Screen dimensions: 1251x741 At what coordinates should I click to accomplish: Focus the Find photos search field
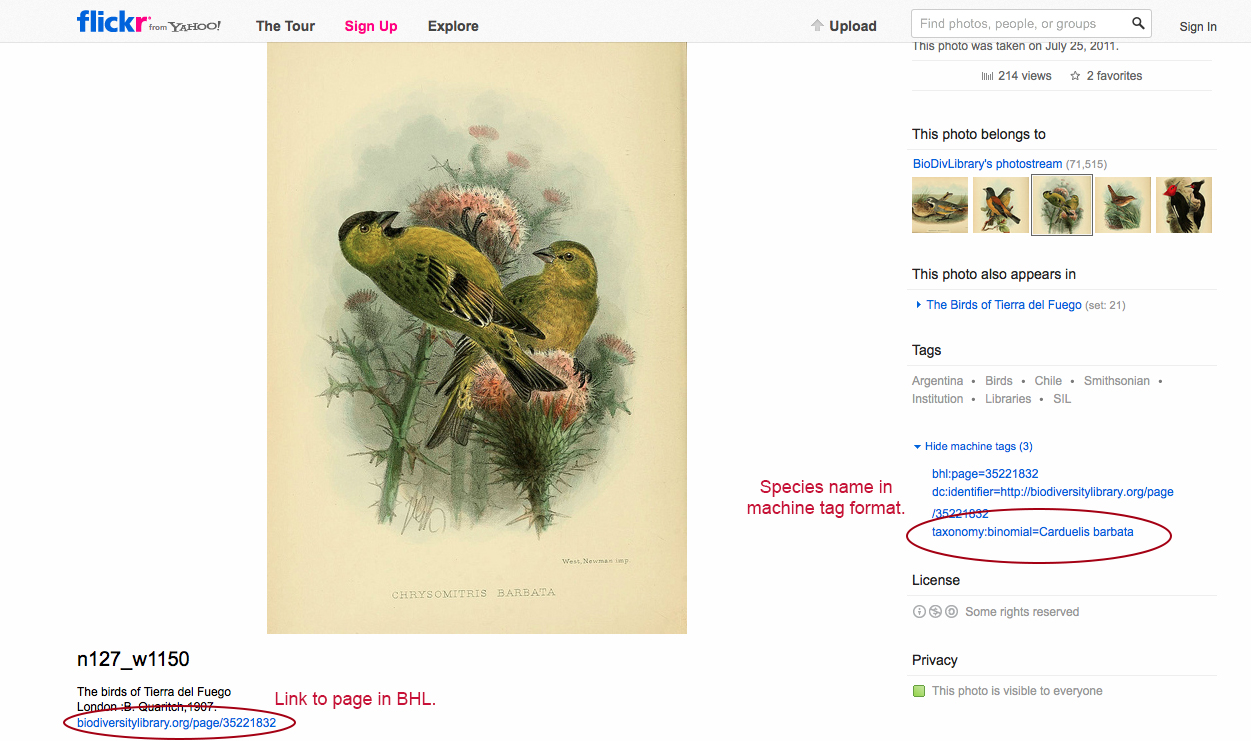1020,24
